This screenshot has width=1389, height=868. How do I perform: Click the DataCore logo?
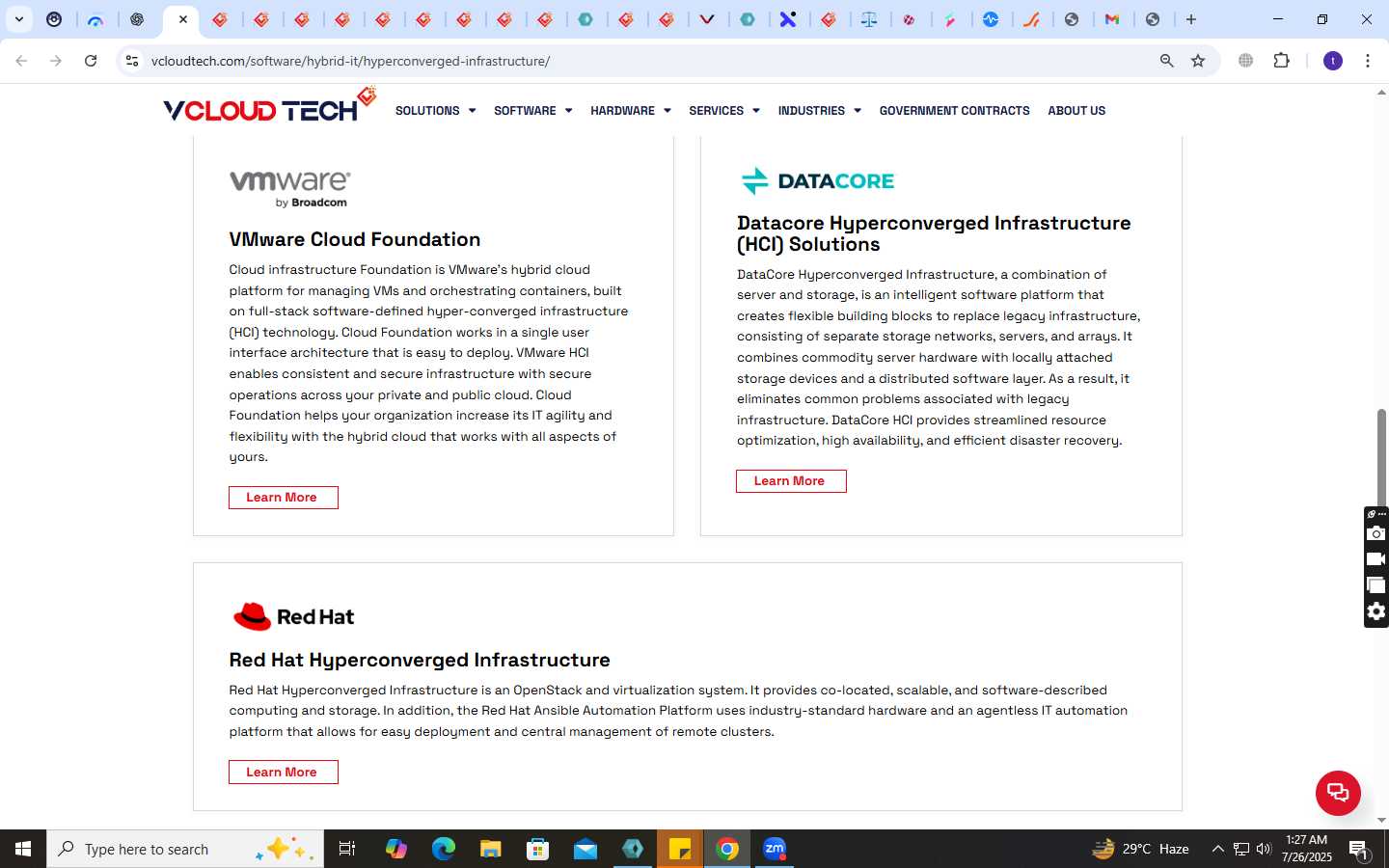click(x=817, y=180)
